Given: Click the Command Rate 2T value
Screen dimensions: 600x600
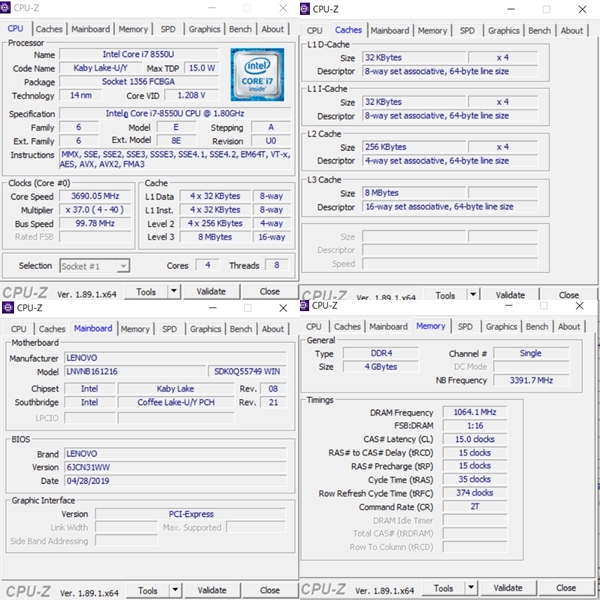Looking at the screenshot, I should coord(475,507).
